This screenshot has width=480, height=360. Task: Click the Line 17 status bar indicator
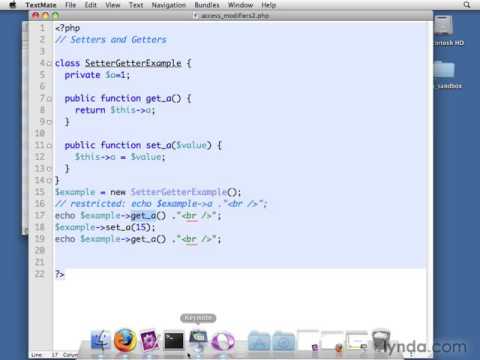click(x=44, y=355)
